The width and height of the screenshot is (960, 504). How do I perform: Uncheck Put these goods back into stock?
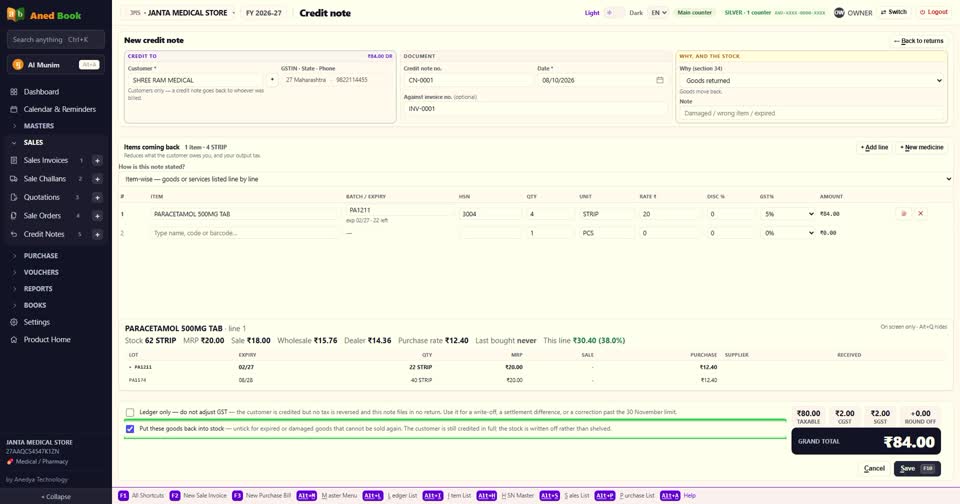pos(130,429)
